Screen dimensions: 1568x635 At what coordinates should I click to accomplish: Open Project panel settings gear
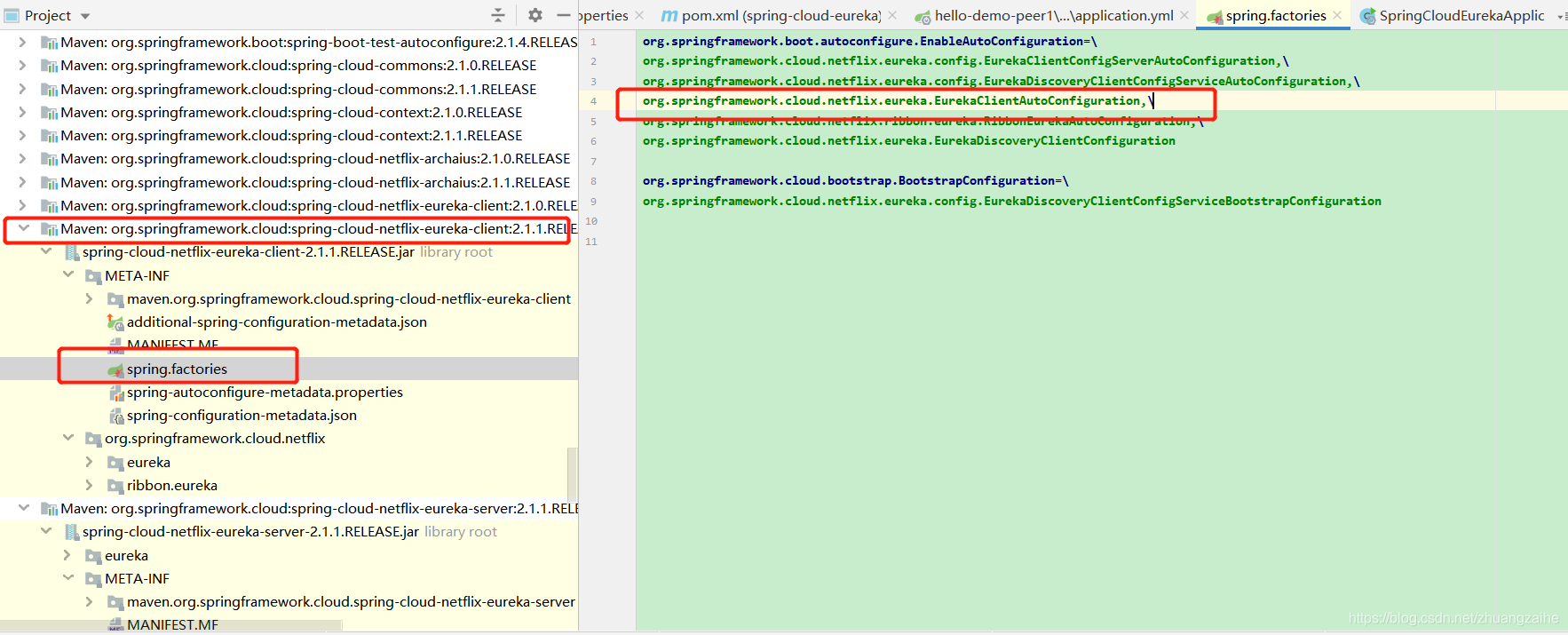coord(535,15)
